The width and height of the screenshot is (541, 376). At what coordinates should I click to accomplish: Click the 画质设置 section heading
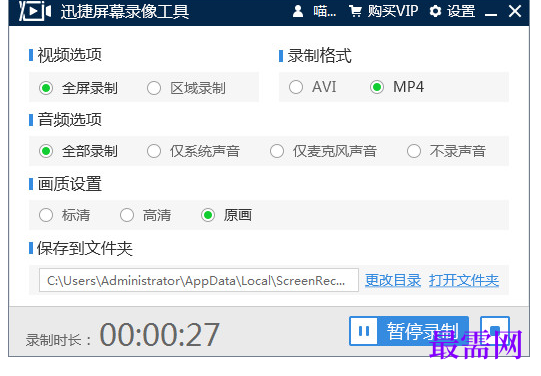(x=70, y=184)
